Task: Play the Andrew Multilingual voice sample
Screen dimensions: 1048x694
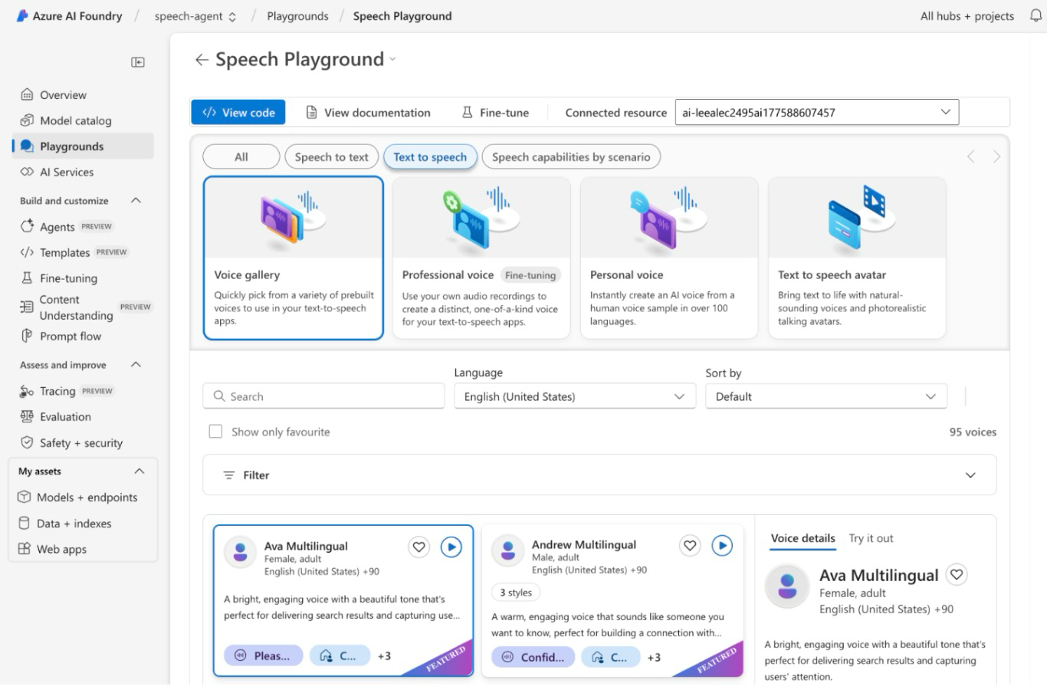Action: tap(722, 546)
